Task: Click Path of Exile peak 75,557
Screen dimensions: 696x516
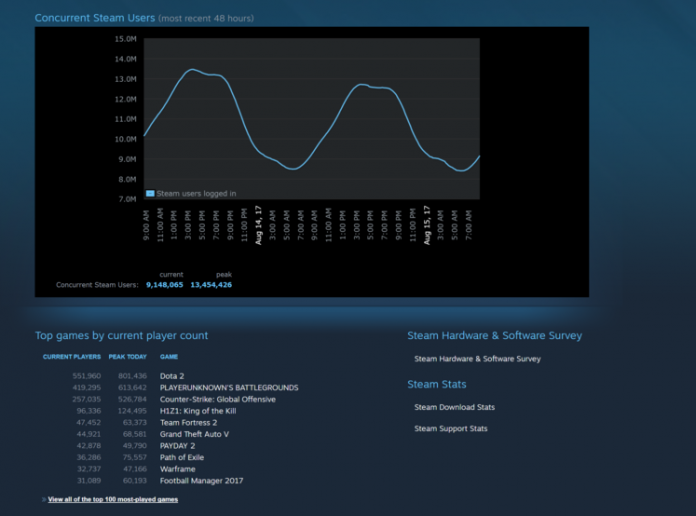Action: pos(134,457)
